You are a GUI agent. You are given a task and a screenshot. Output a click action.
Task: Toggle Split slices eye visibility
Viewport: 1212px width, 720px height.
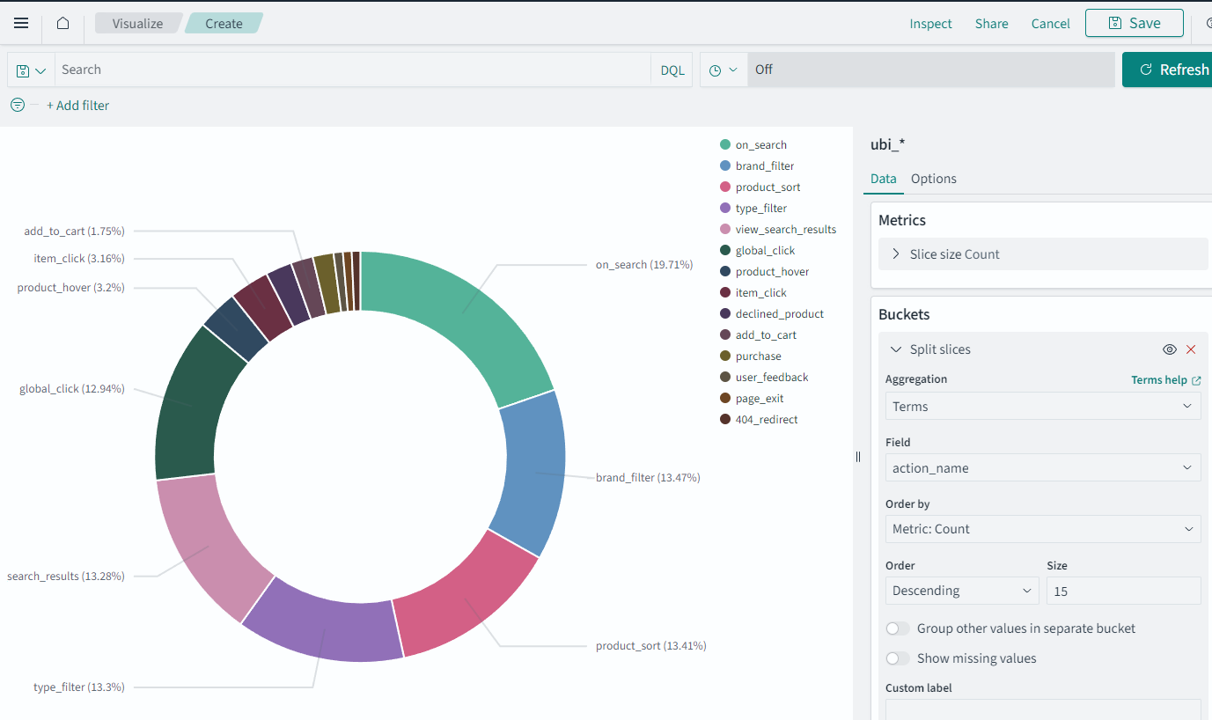pos(1169,349)
